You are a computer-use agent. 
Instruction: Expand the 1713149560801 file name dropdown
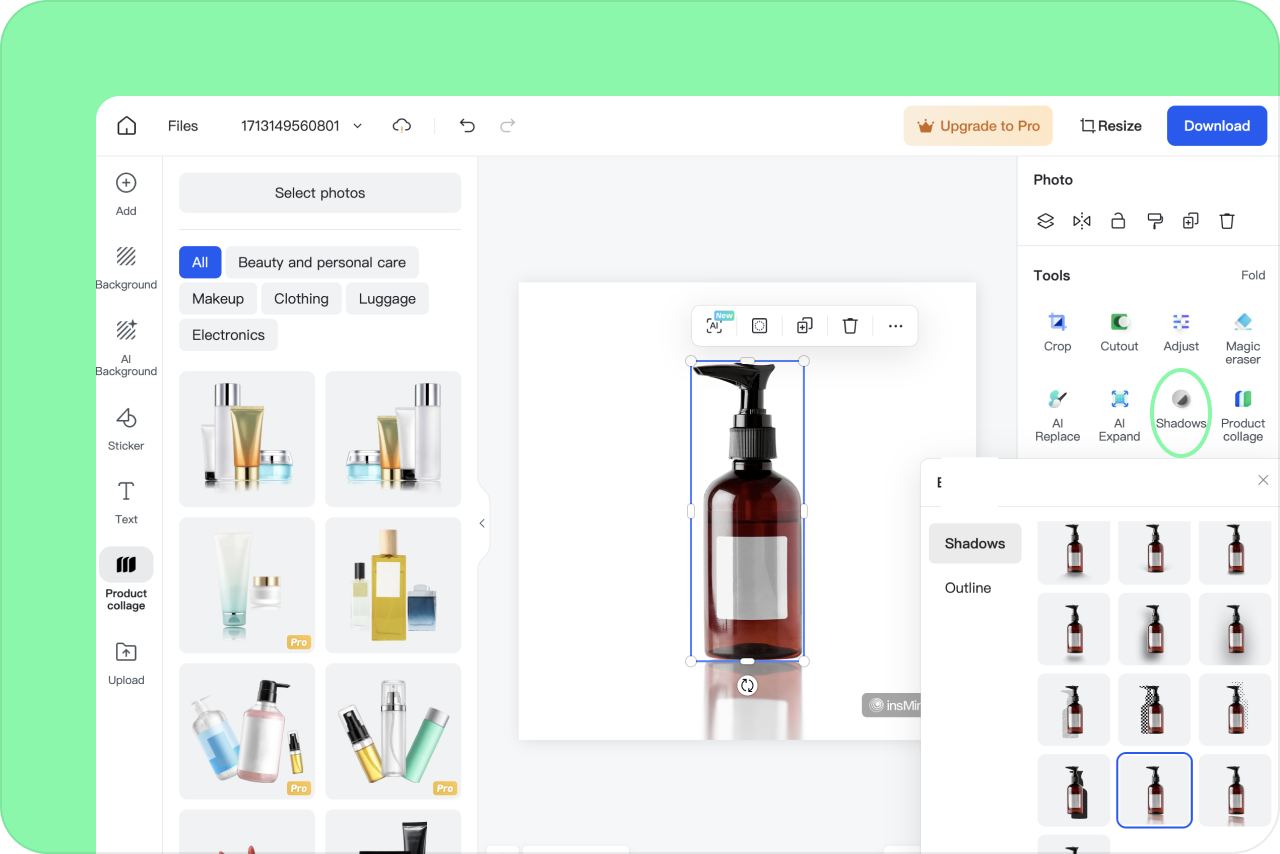358,126
